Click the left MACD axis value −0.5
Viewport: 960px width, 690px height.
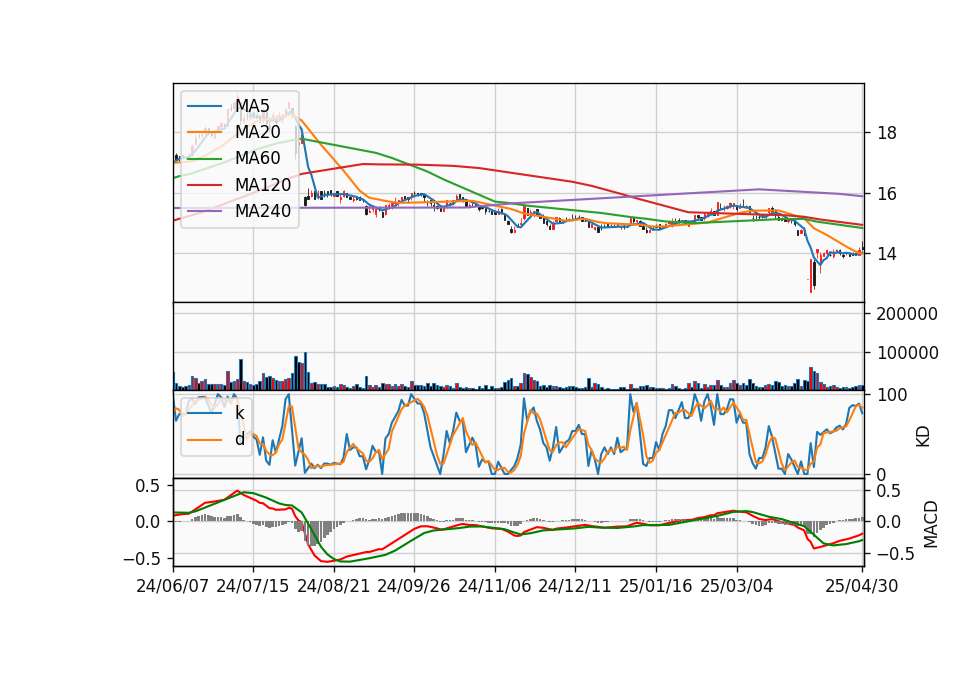click(141, 558)
